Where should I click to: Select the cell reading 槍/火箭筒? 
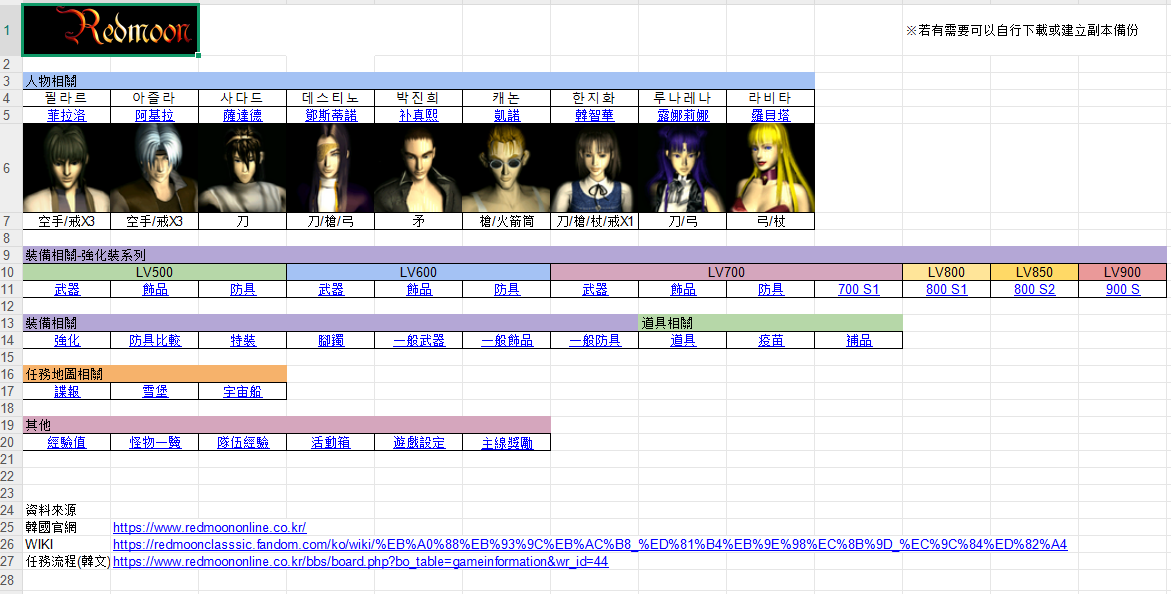(506, 221)
